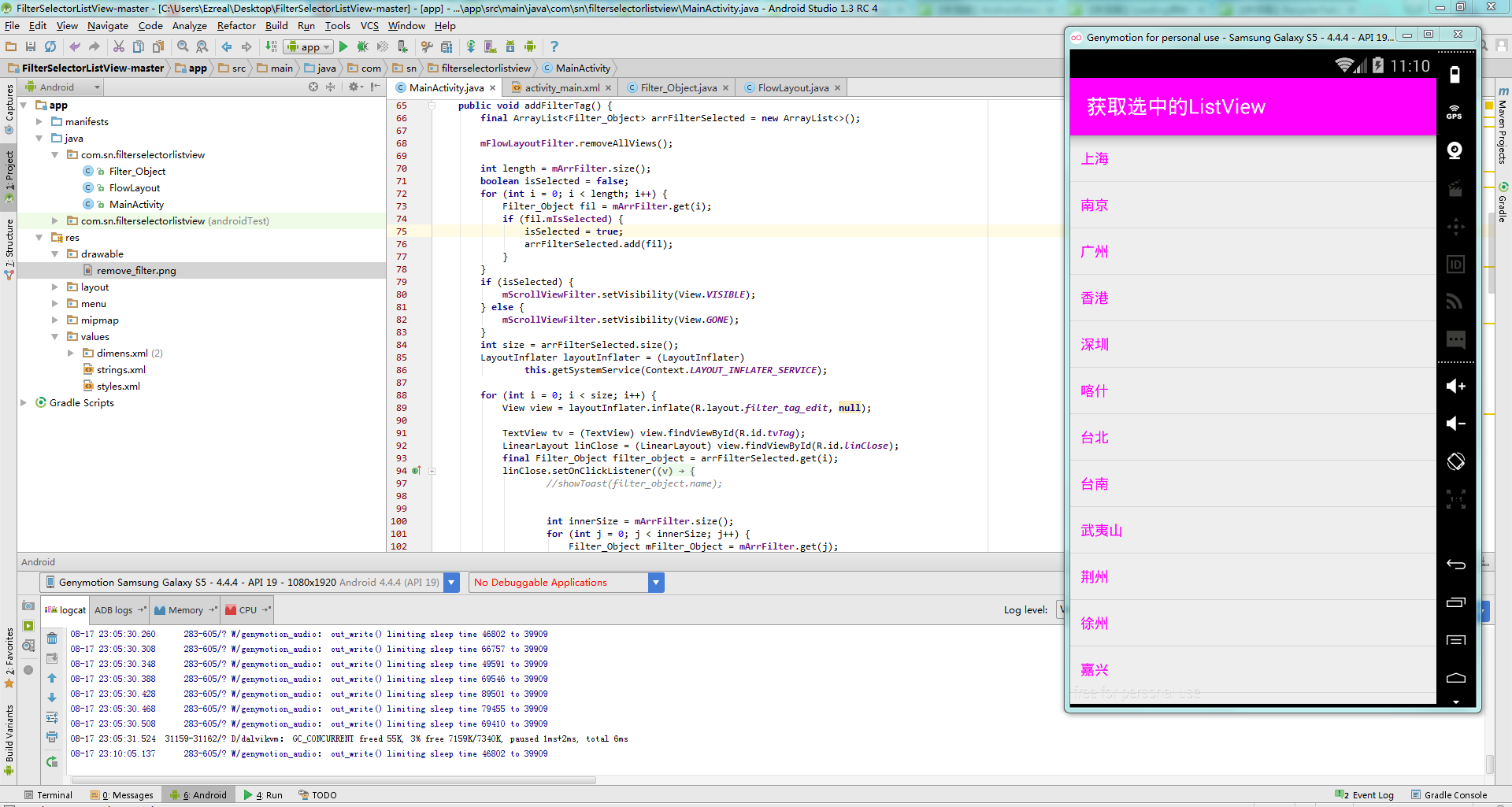Click the Make Project icon
The width and height of the screenshot is (1512, 807).
[x=272, y=46]
